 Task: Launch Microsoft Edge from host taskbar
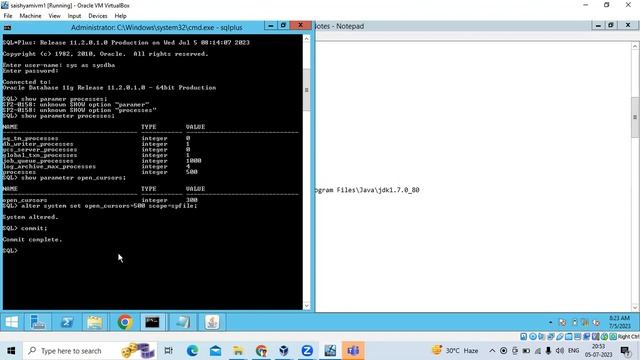click(192, 351)
